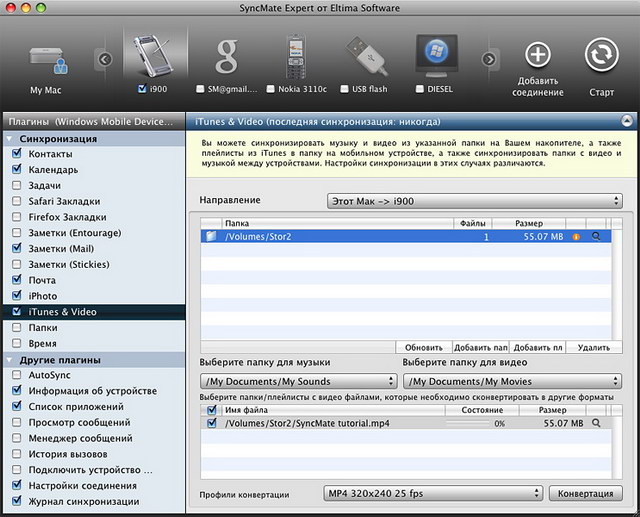Screen dimensions: 640x517
Task: Collapse the Другие плагины section triangle
Action: (x=9, y=360)
